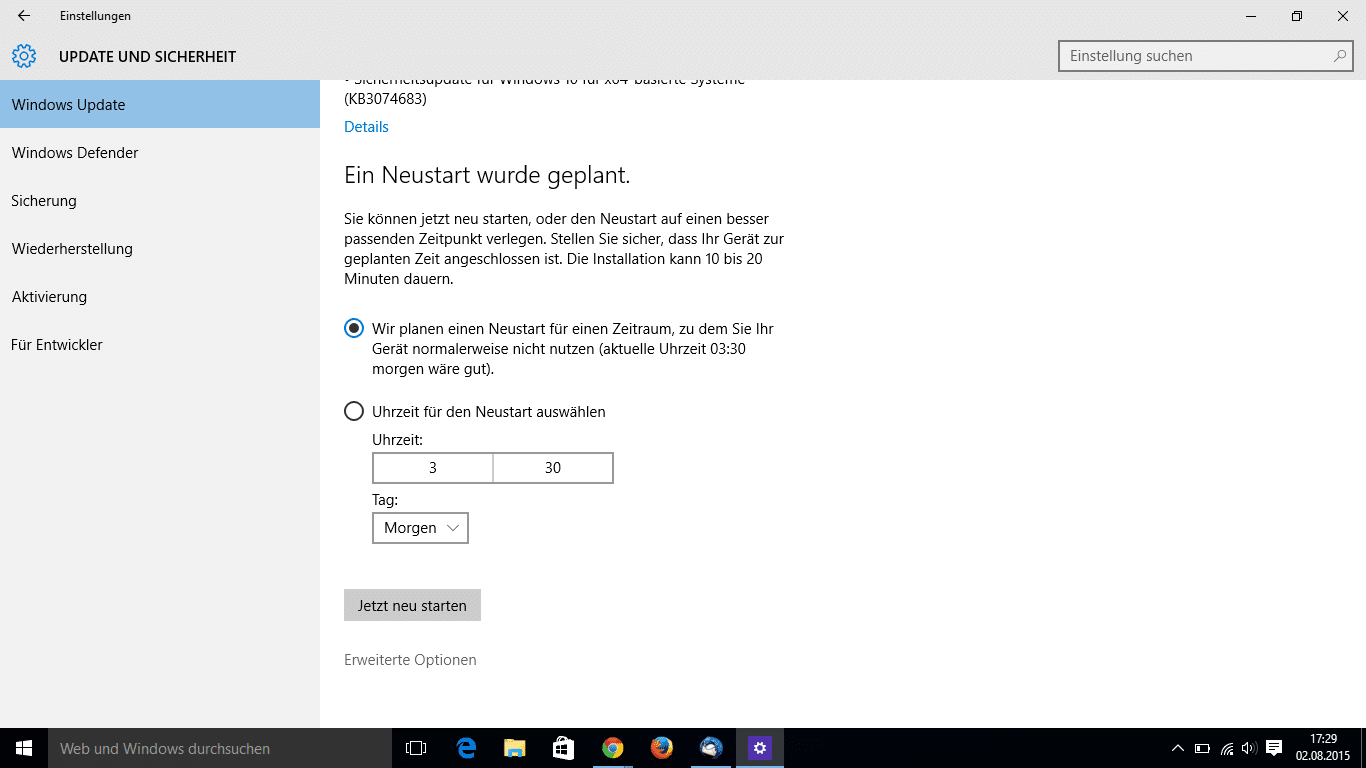Open Microsoft Edge from the taskbar
The image size is (1366, 768).
click(x=466, y=748)
